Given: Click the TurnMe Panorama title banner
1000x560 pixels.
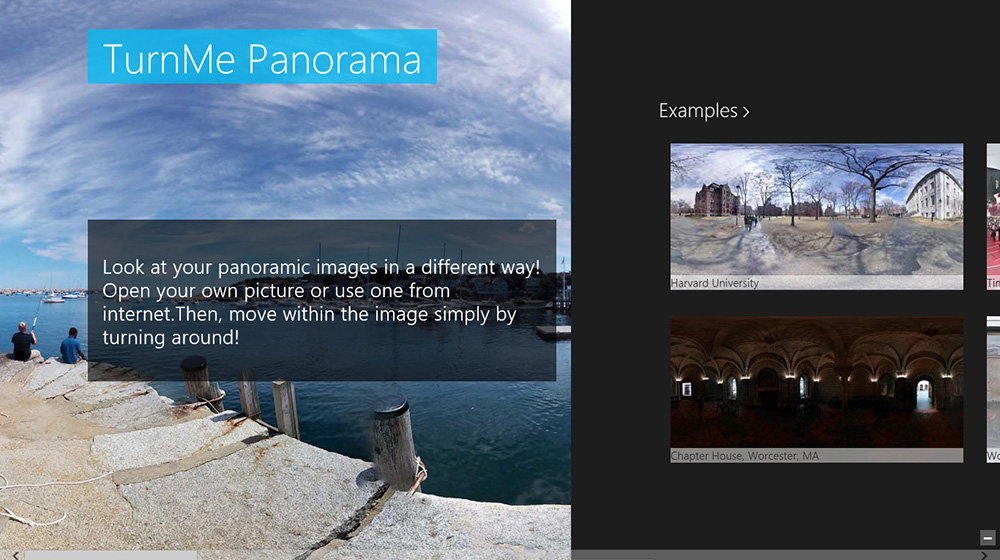Looking at the screenshot, I should 262,56.
